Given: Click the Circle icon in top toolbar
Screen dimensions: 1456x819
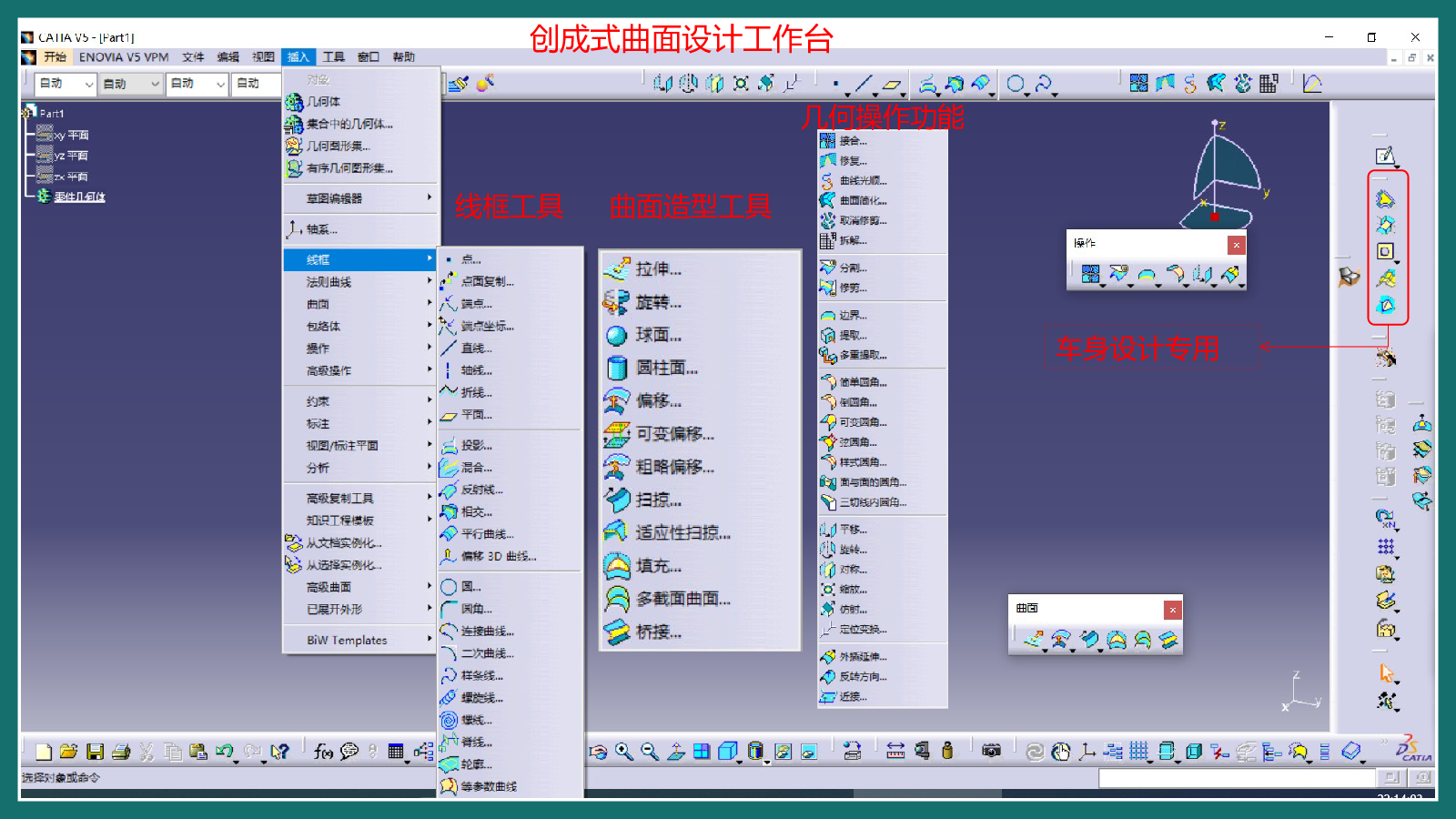Looking at the screenshot, I should (1016, 84).
